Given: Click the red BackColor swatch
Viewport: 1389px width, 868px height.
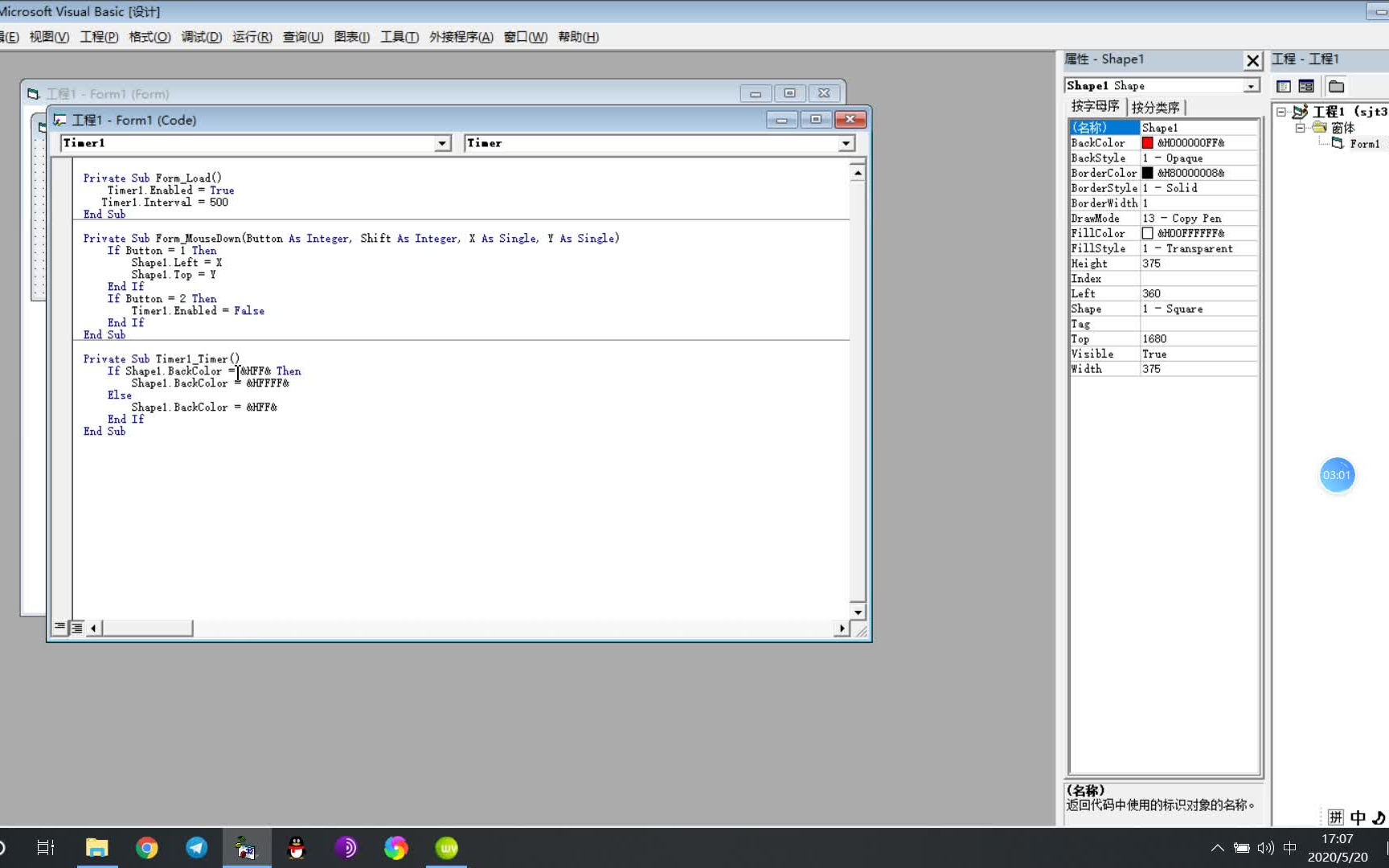Looking at the screenshot, I should tap(1147, 143).
